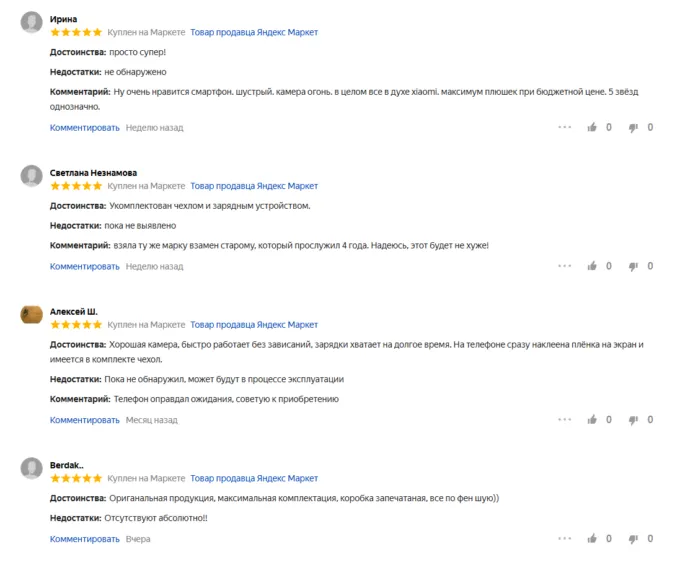Thumbs up Berdak's review
Screen dimensions: 680x565
pos(593,539)
